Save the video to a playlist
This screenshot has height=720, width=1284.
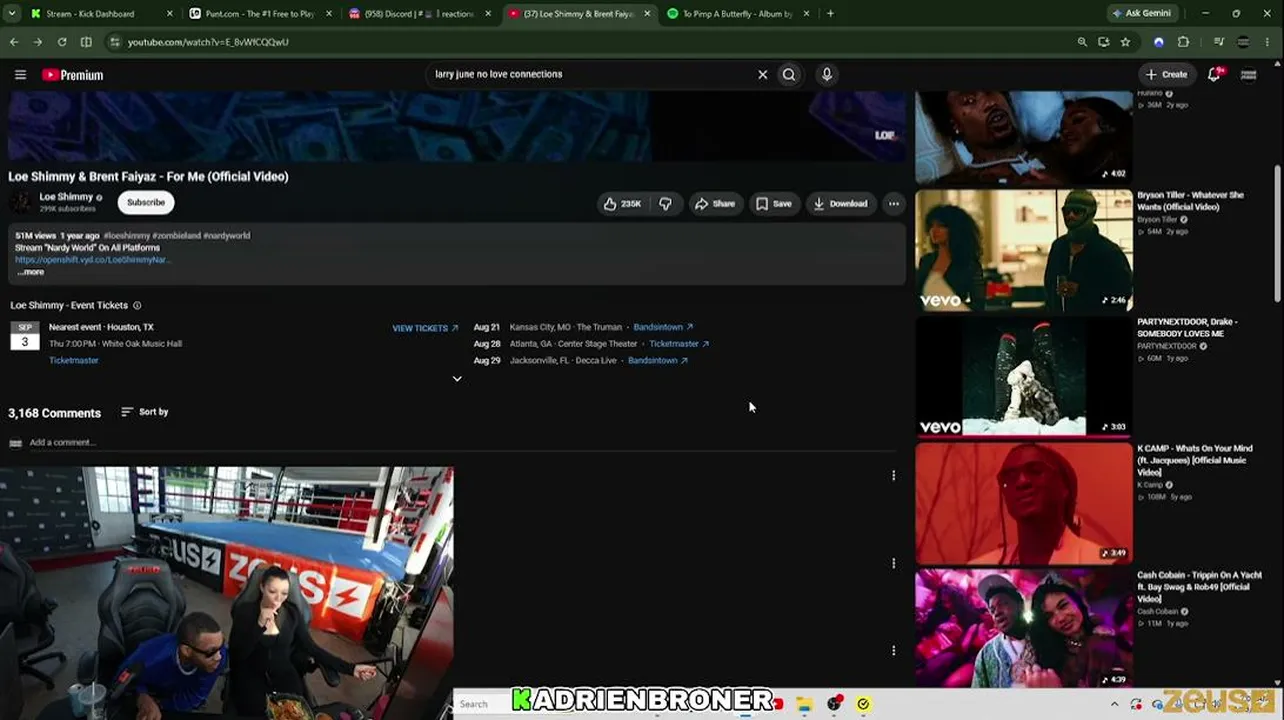tap(774, 204)
